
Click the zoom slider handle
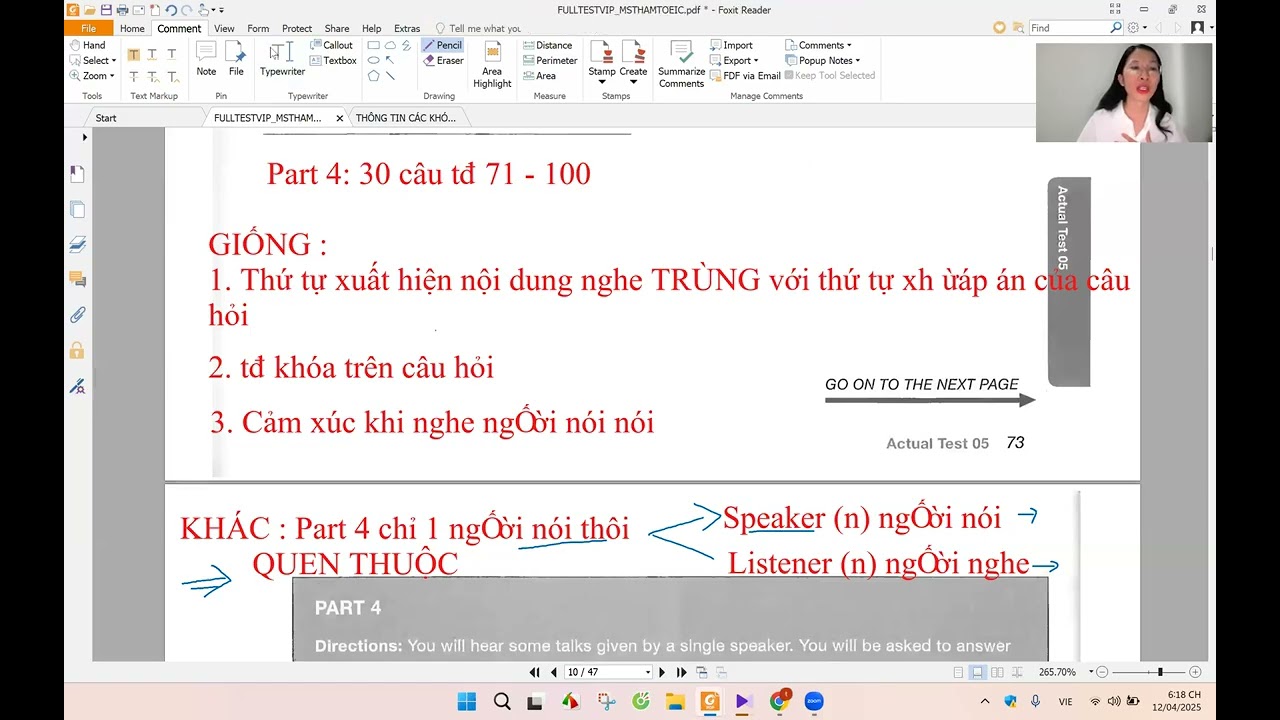[1160, 672]
